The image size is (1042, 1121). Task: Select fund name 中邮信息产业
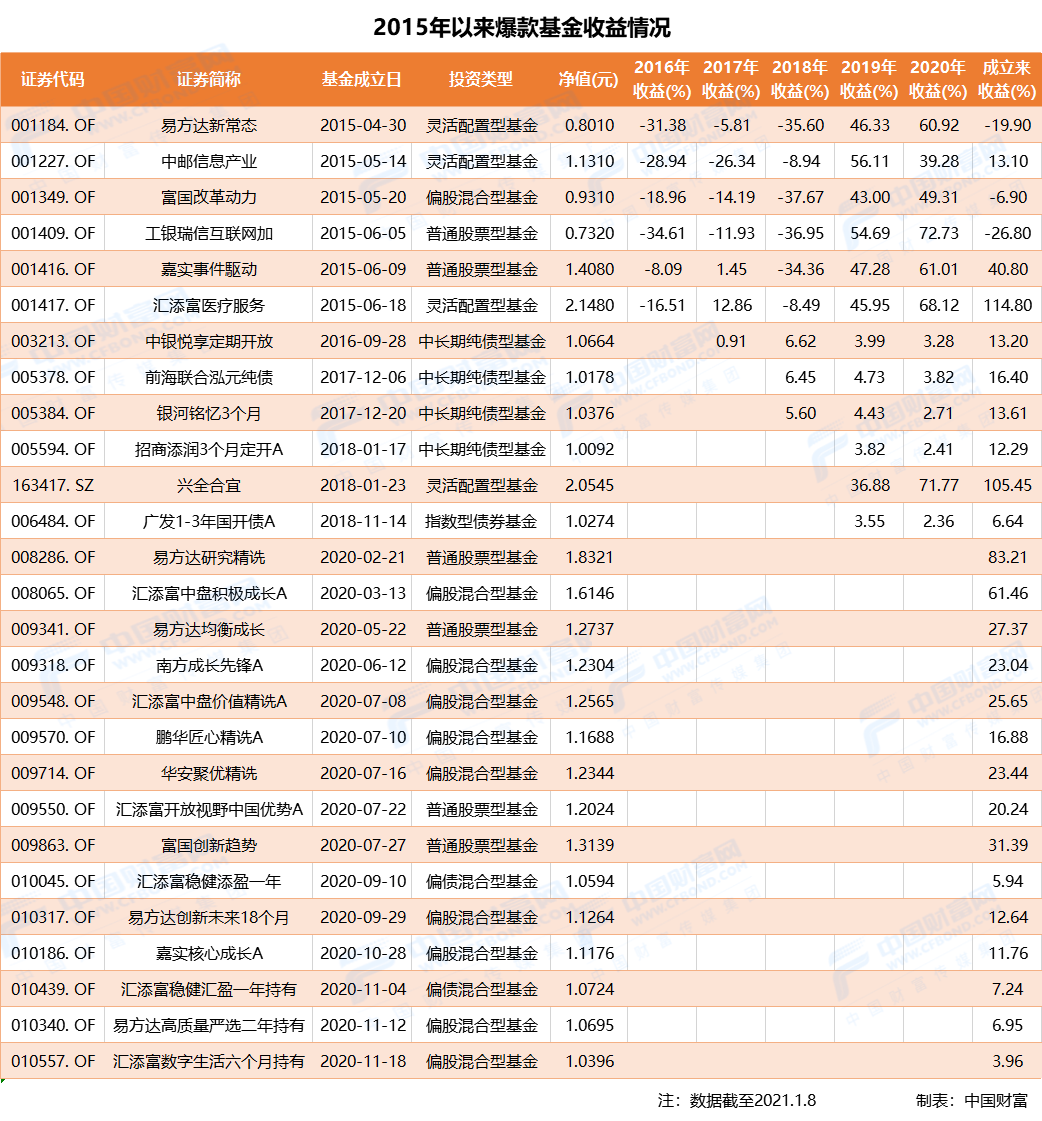point(208,161)
